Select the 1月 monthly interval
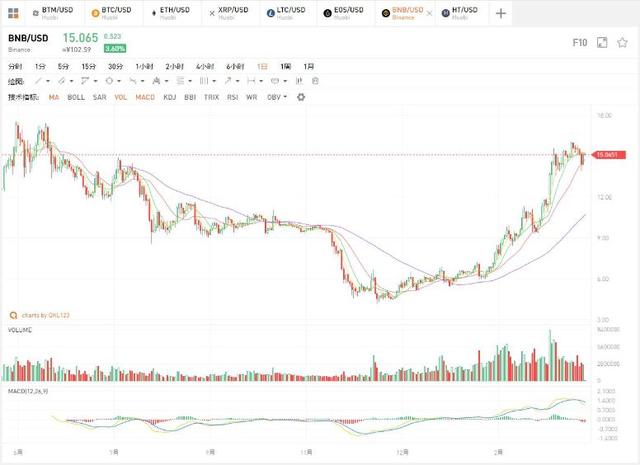The image size is (640, 465). coord(309,67)
